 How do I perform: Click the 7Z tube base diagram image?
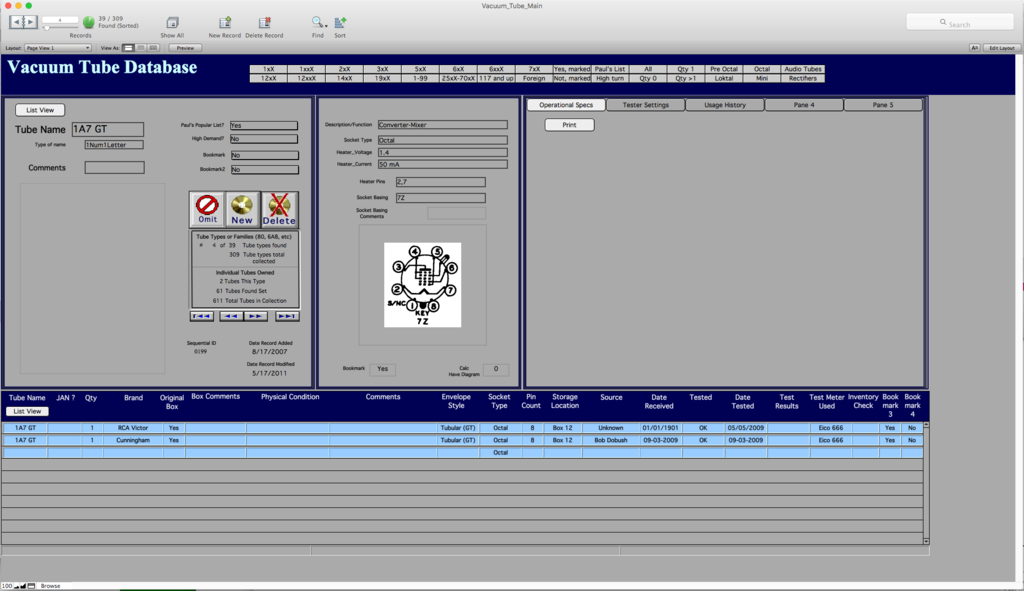coord(423,285)
